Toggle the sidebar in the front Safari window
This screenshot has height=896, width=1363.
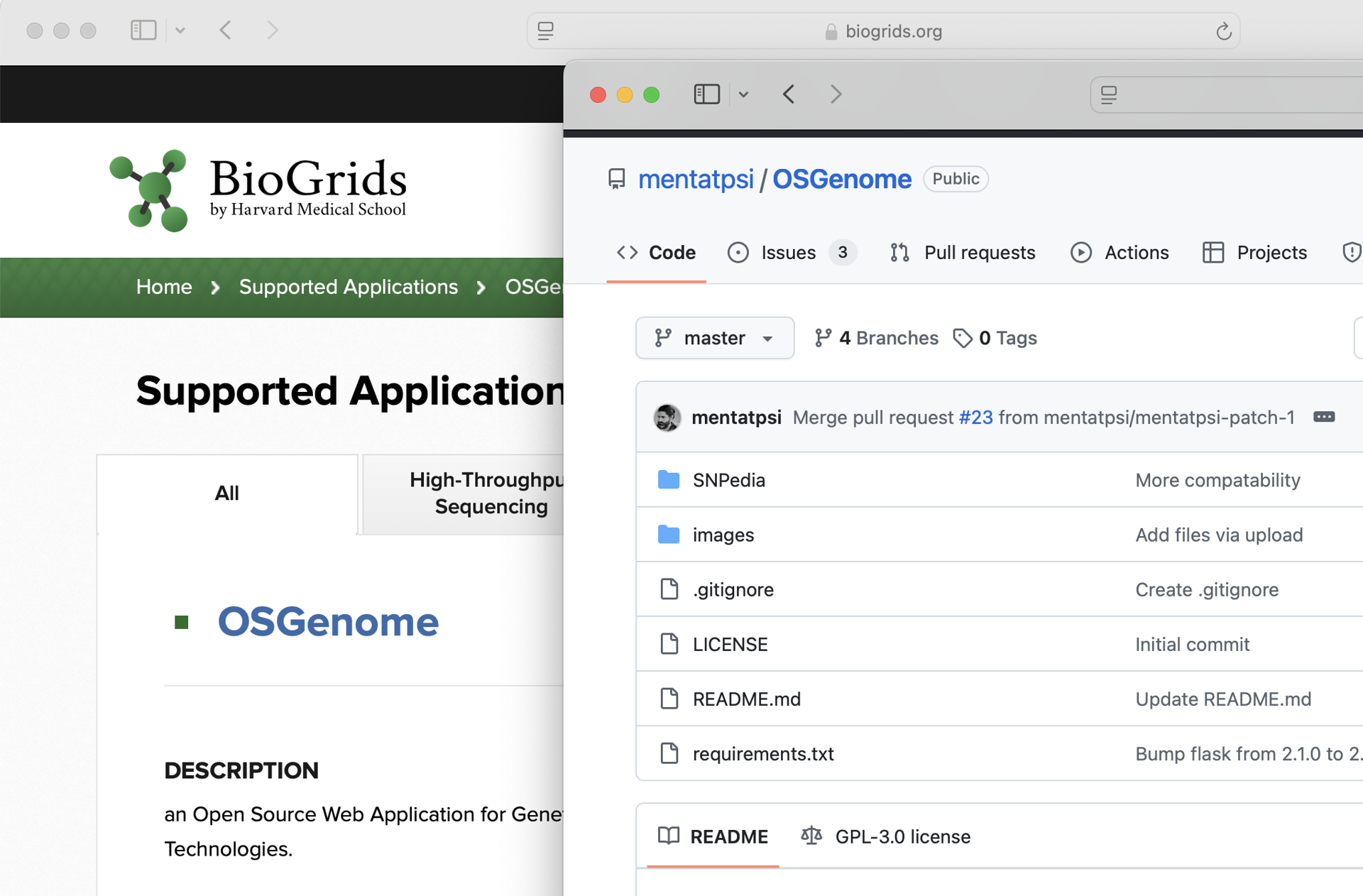coord(706,94)
